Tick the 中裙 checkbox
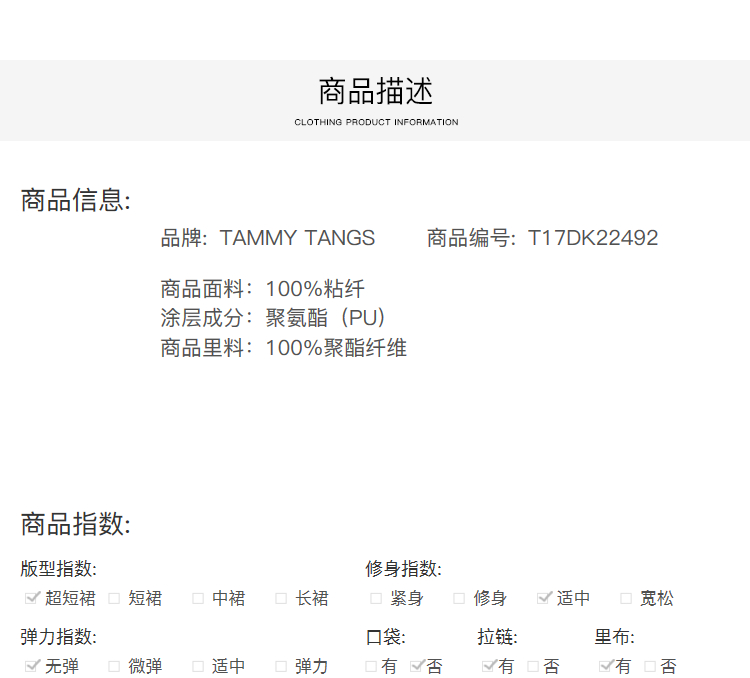Image resolution: width=750 pixels, height=678 pixels. (x=198, y=598)
